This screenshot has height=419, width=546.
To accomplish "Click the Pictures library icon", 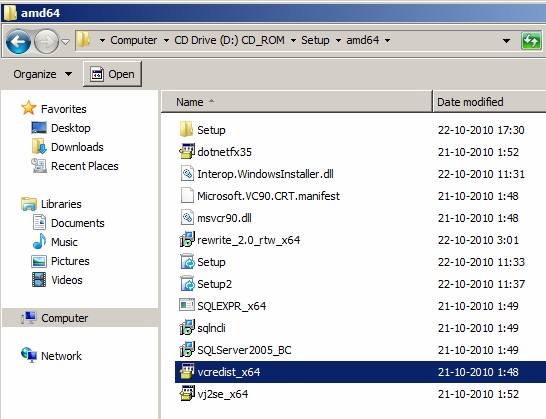I will click(x=39, y=261).
